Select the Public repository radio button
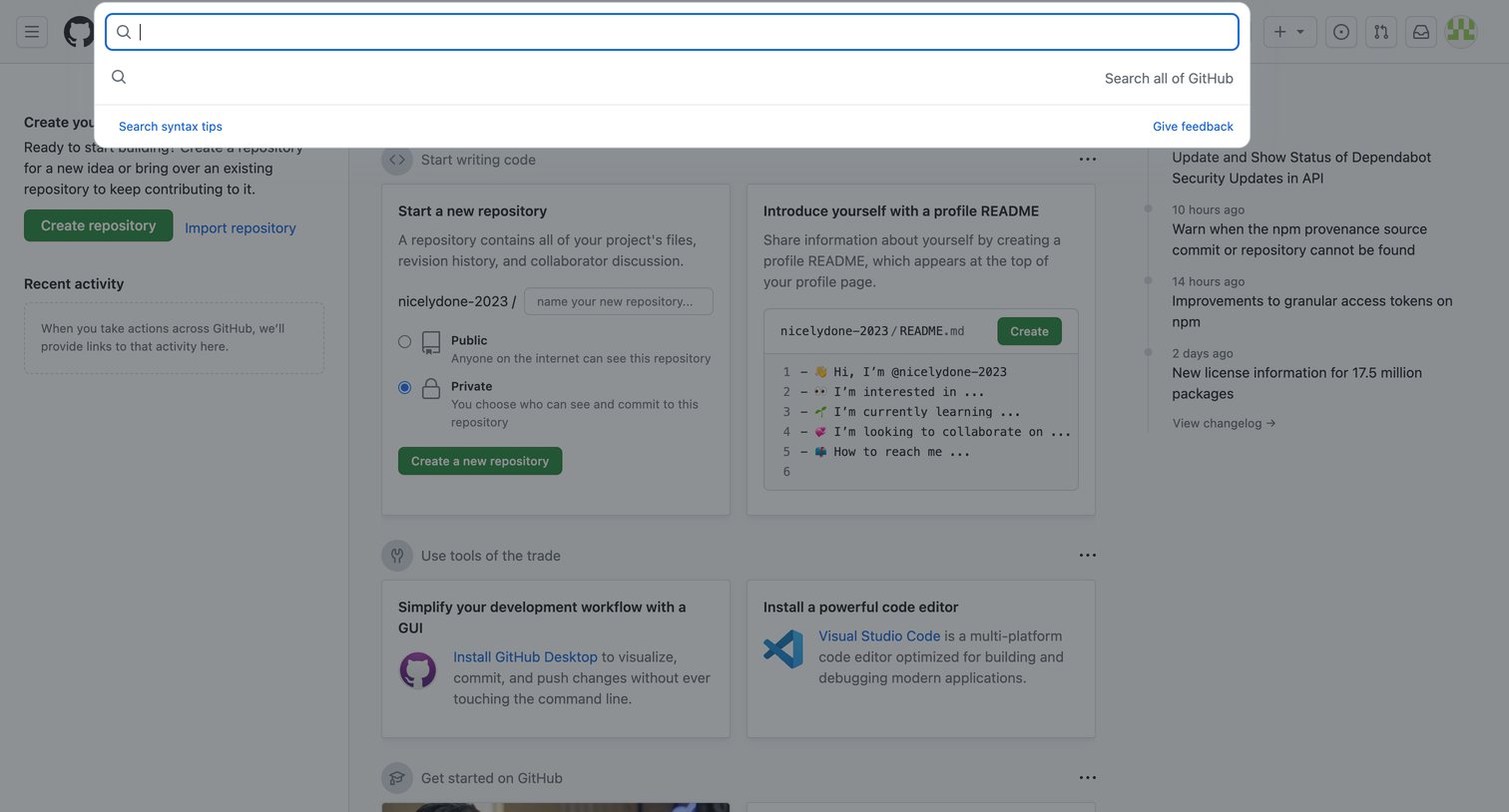 (404, 341)
